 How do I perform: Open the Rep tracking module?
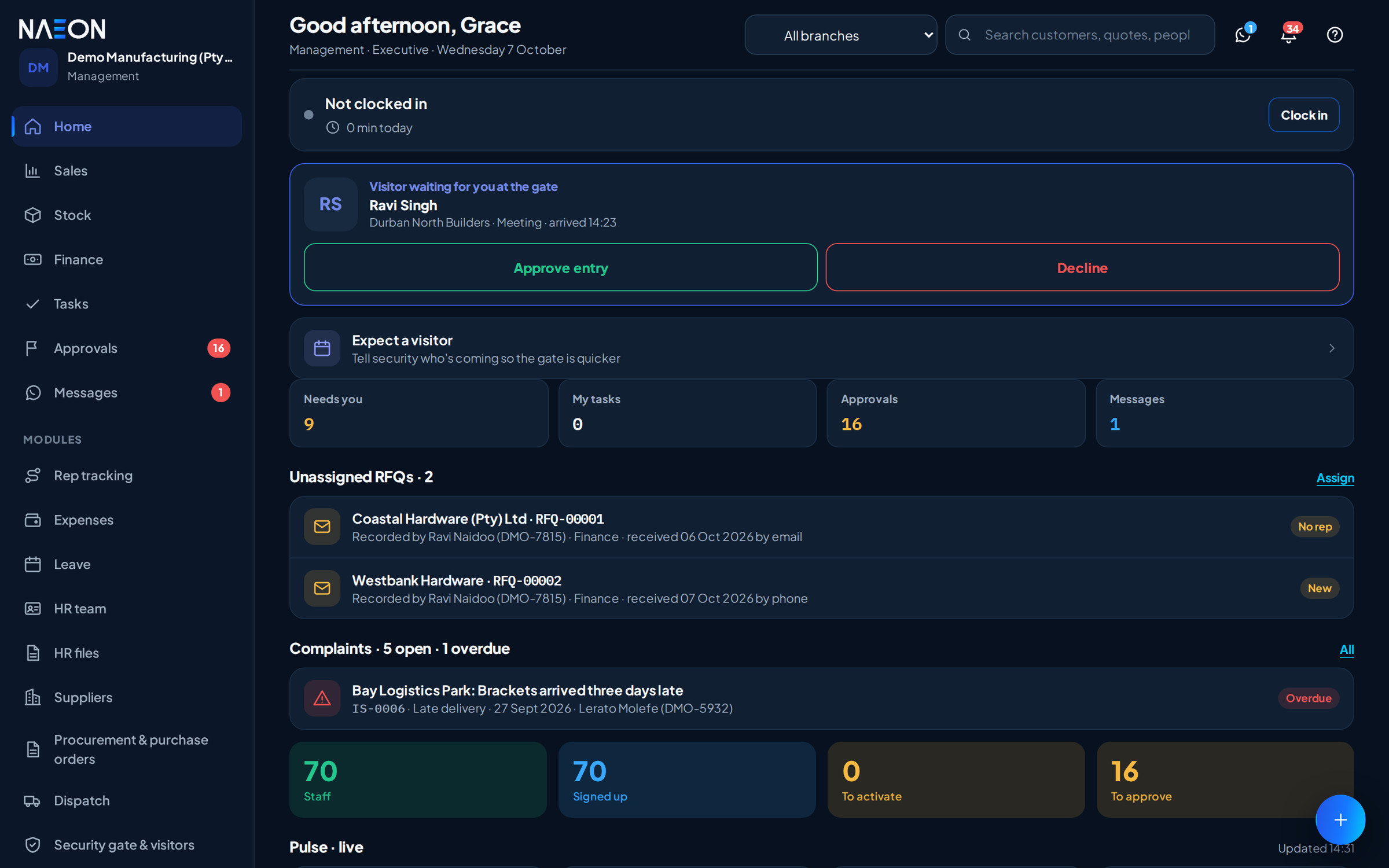tap(127, 476)
